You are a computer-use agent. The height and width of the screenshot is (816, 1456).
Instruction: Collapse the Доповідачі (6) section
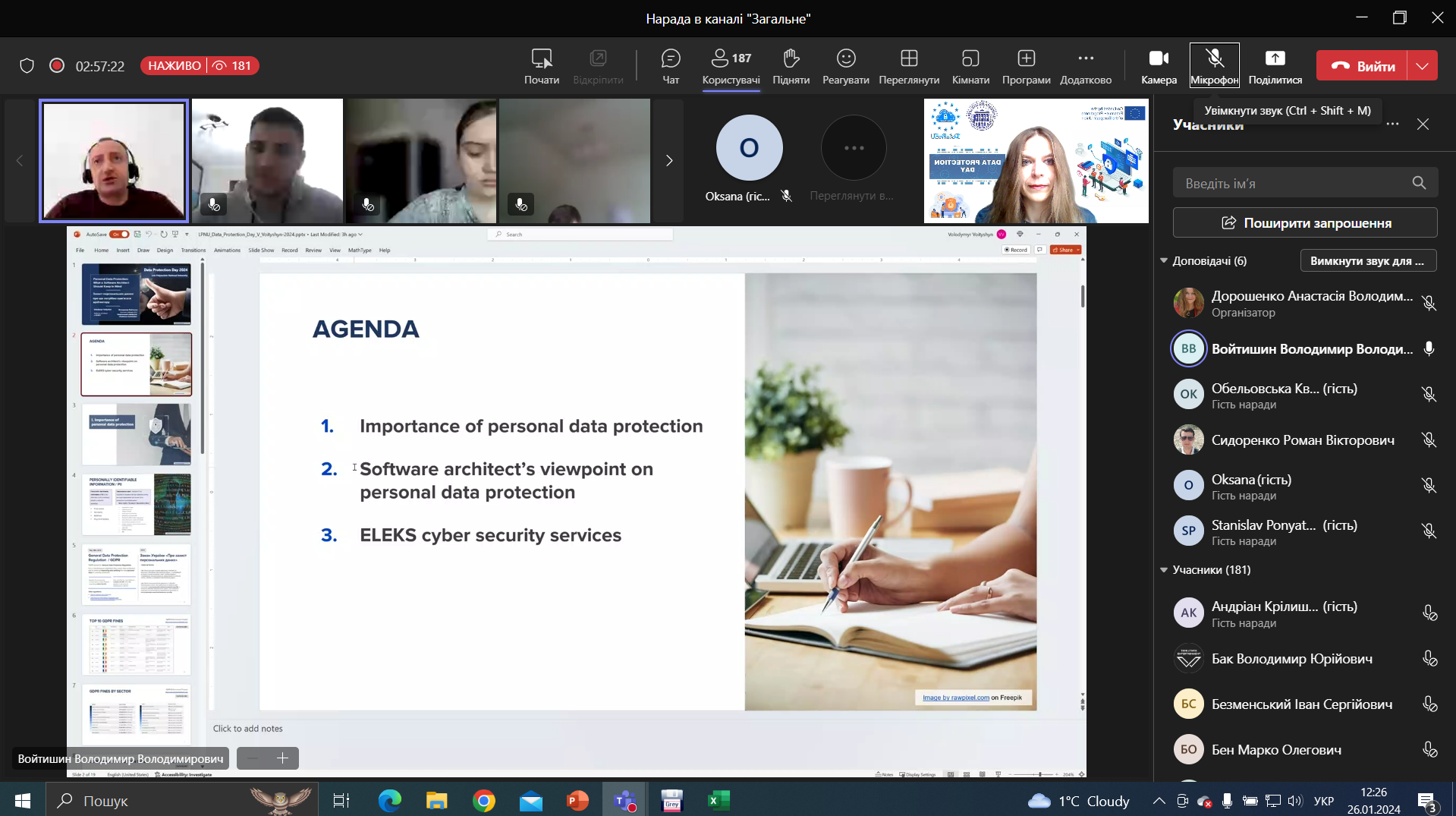click(x=1164, y=261)
